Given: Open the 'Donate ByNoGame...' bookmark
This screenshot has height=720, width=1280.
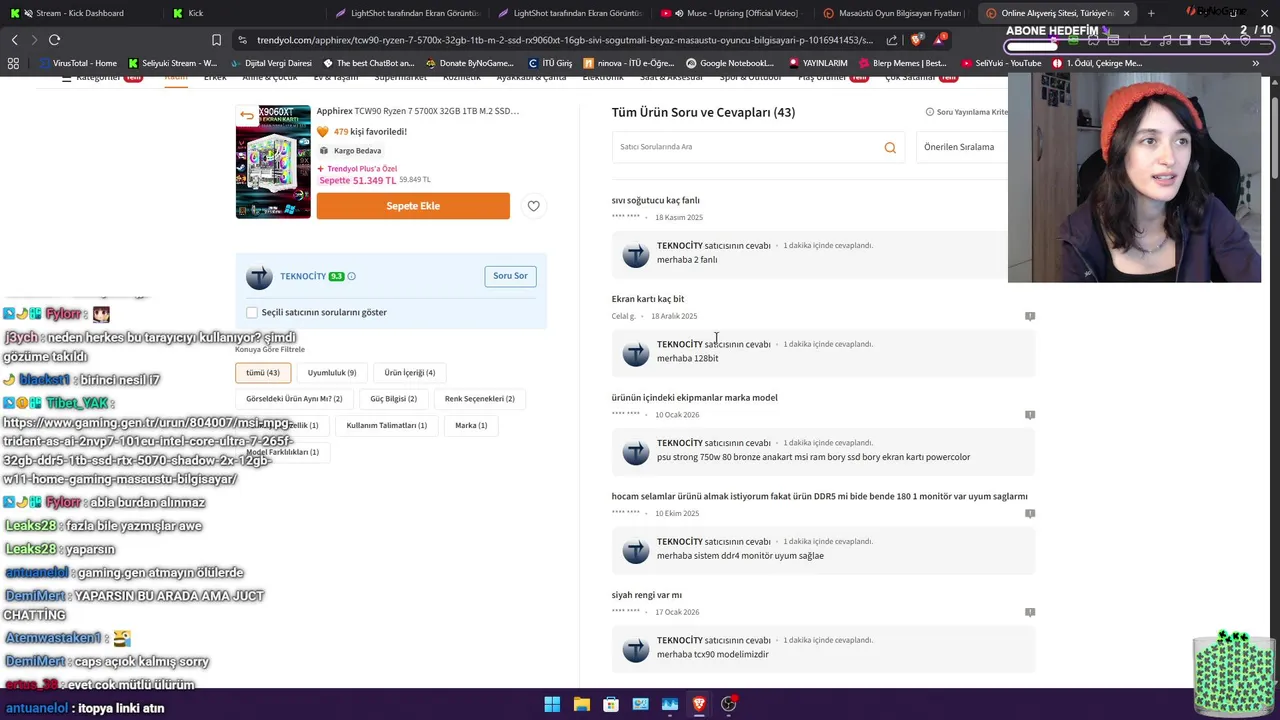Looking at the screenshot, I should point(468,63).
